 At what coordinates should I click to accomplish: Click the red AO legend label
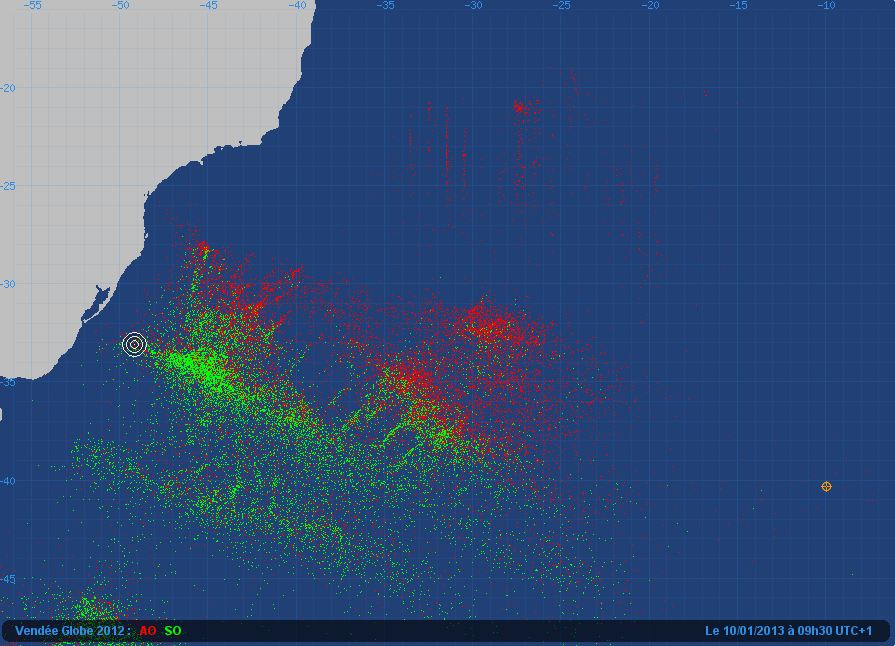point(148,631)
